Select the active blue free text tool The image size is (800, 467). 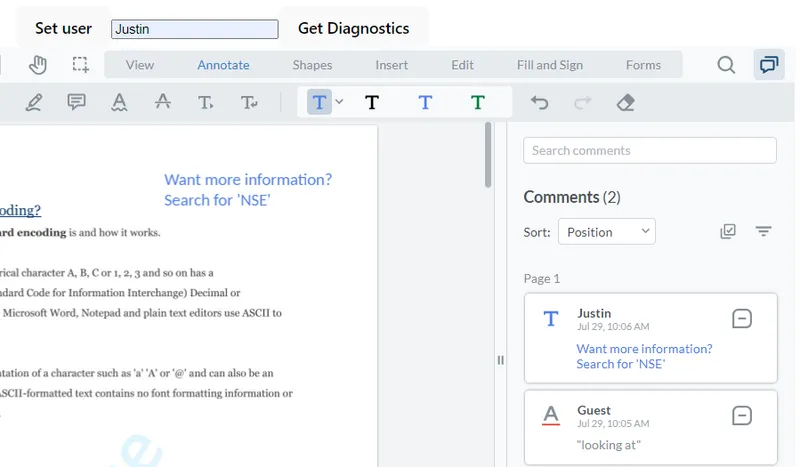pos(319,102)
